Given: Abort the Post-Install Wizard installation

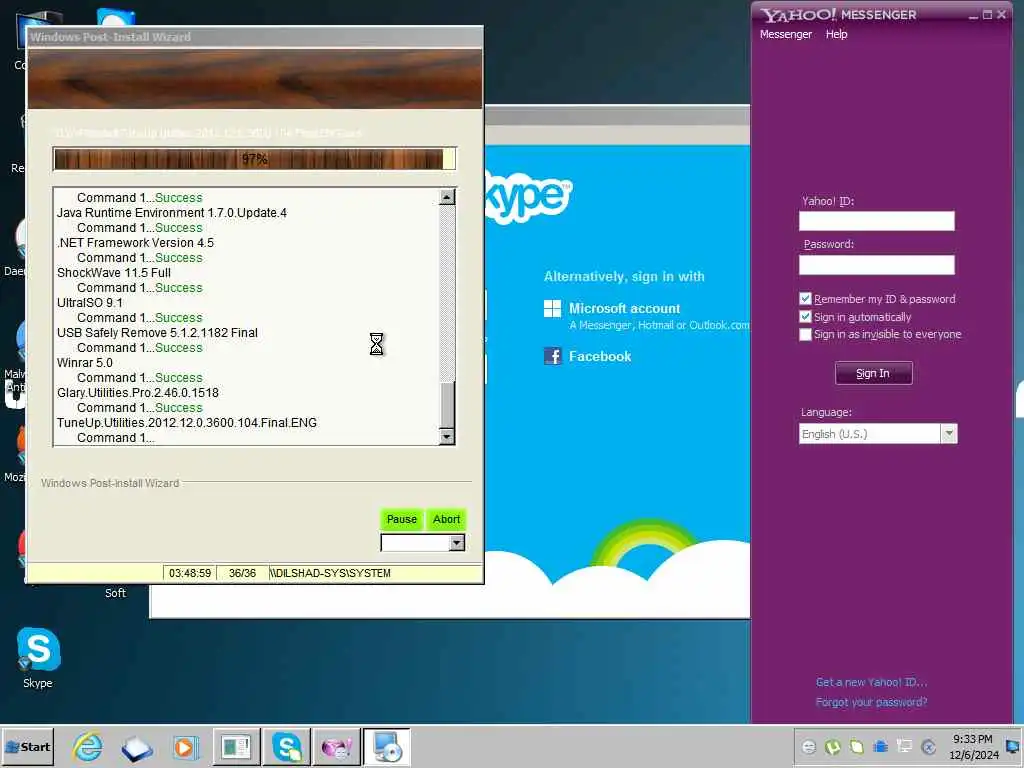Looking at the screenshot, I should point(447,519).
